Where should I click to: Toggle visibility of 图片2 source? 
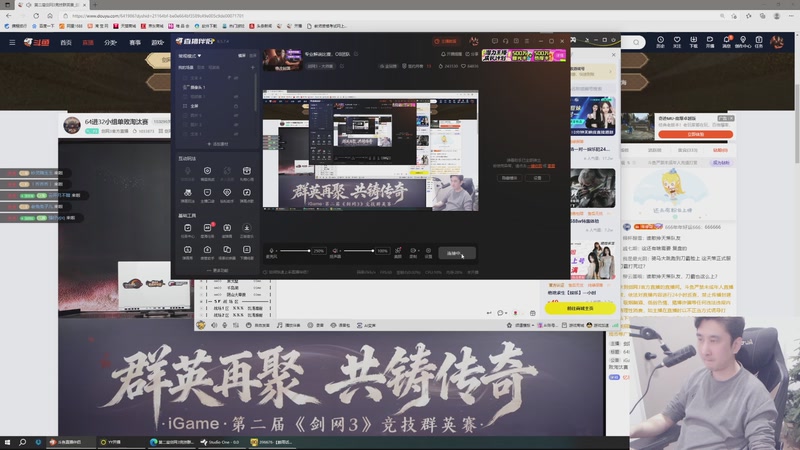click(236, 124)
